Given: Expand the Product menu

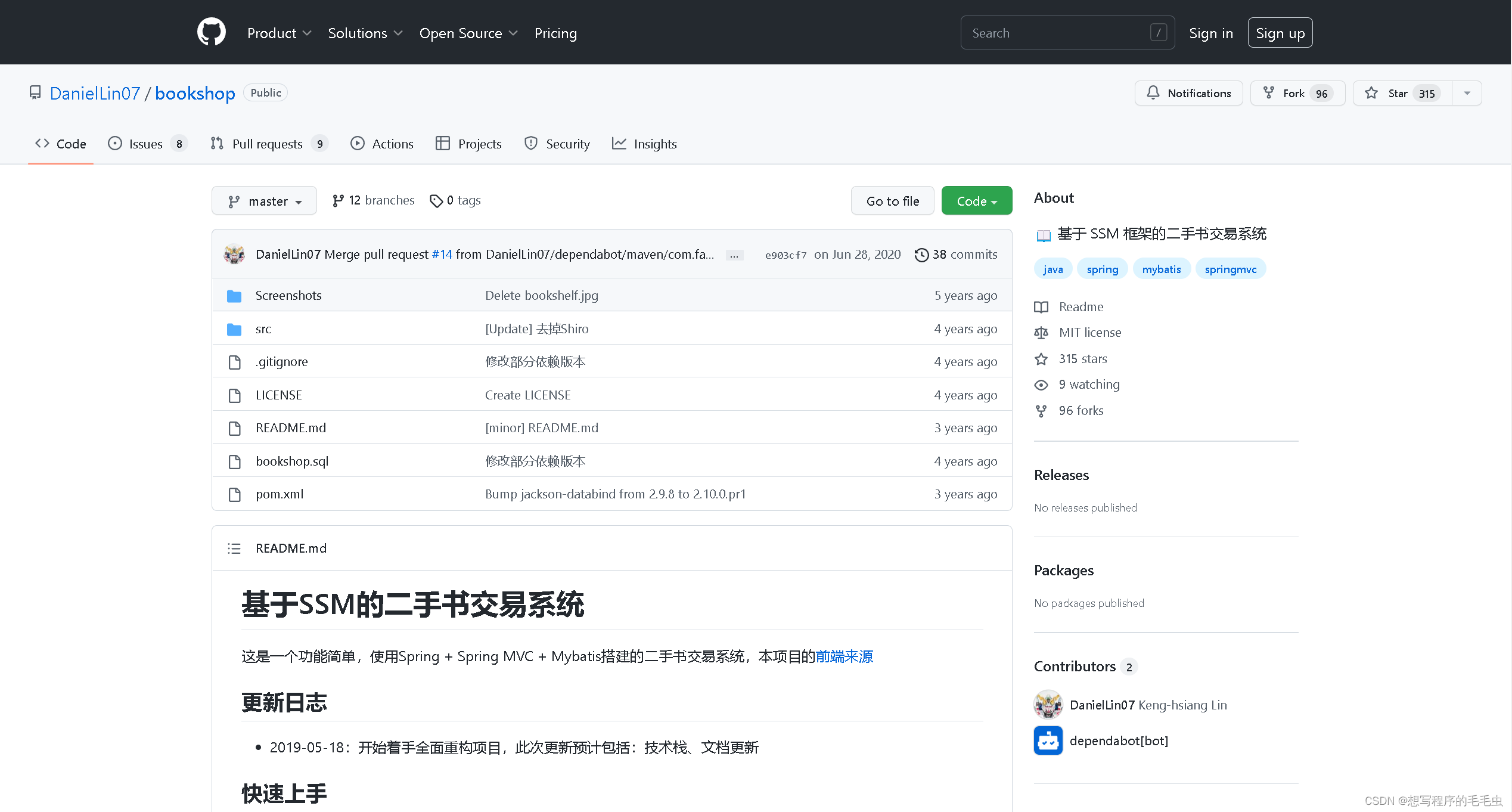Looking at the screenshot, I should tap(279, 33).
